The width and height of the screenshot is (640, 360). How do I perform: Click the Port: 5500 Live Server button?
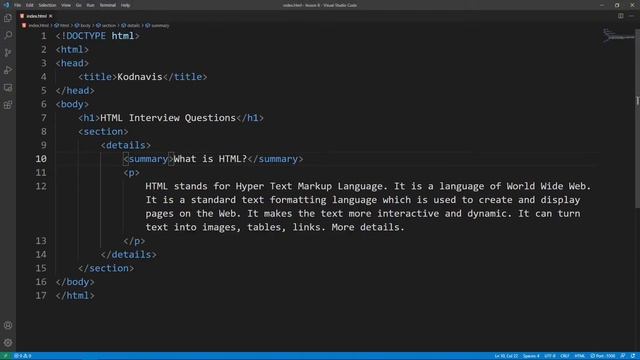coord(603,356)
